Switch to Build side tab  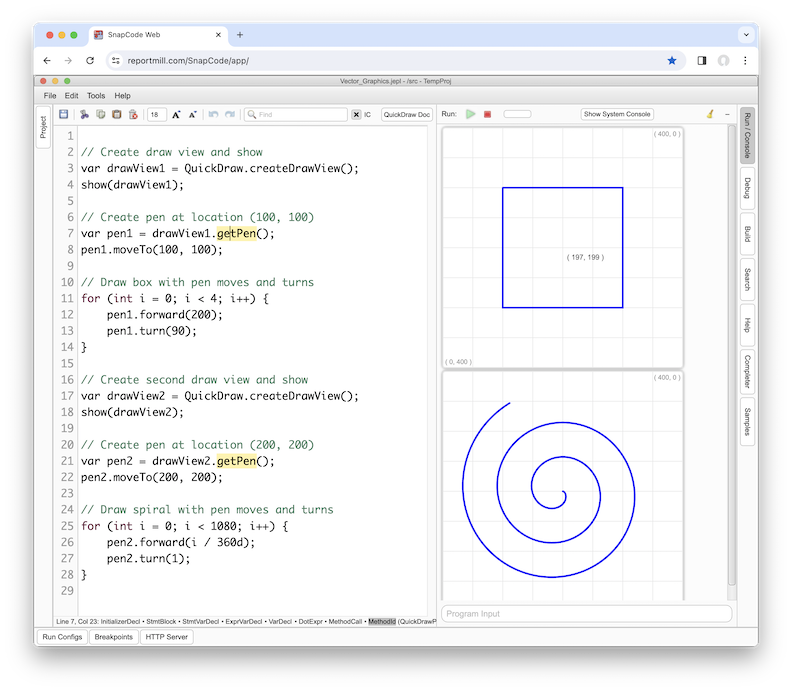pyautogui.click(x=747, y=234)
